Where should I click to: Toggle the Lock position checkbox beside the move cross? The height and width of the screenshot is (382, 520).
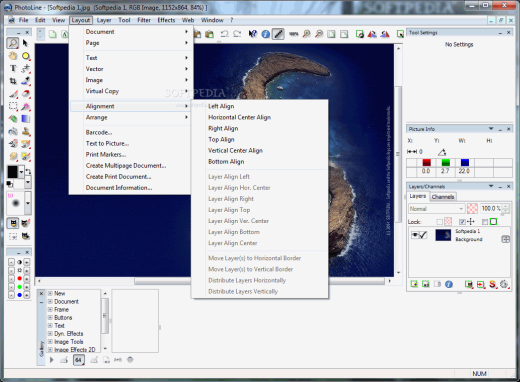(x=462, y=222)
